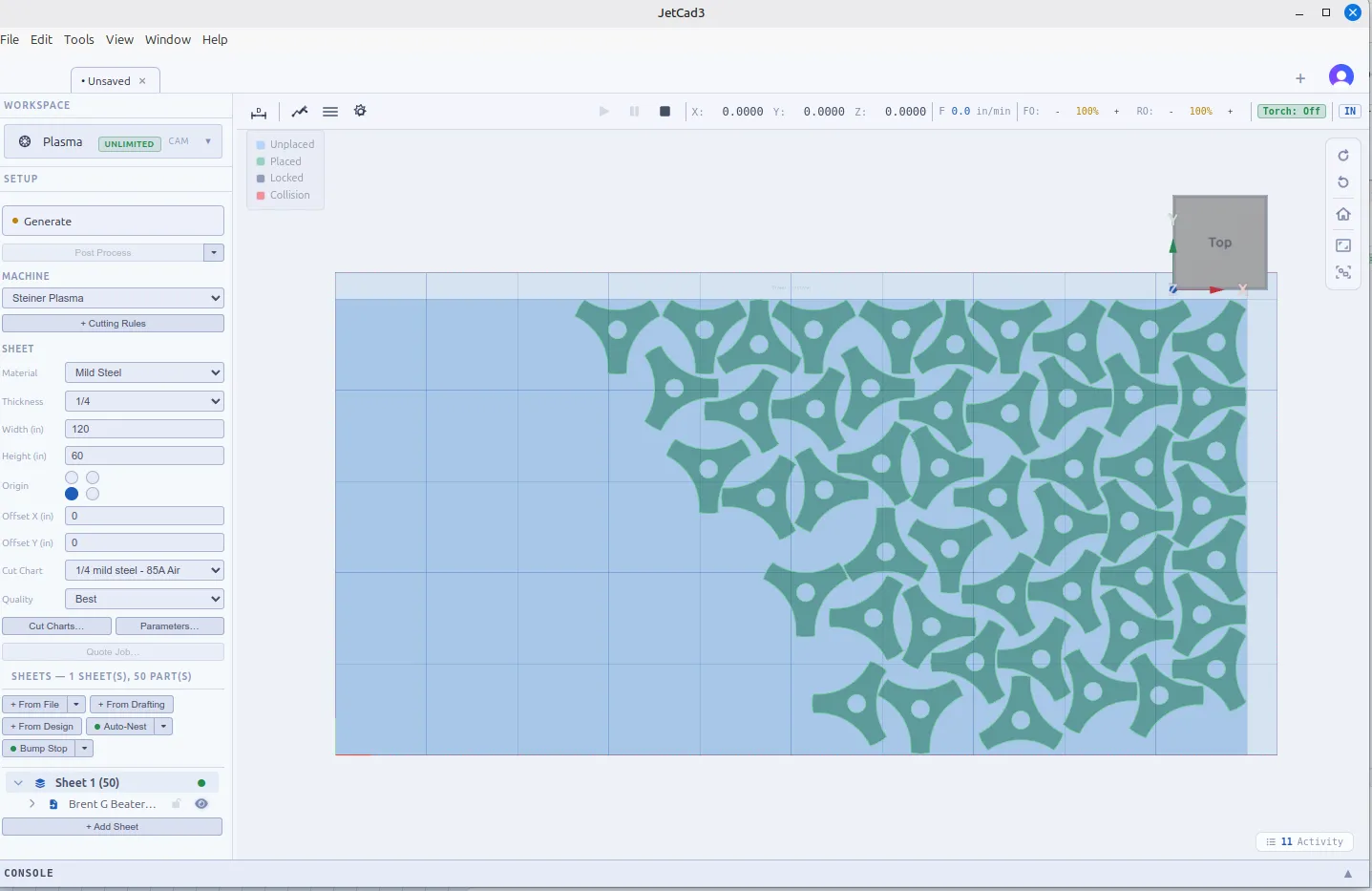The width and height of the screenshot is (1372, 891).
Task: Toggle the Torch: Off indicator
Action: [1291, 111]
